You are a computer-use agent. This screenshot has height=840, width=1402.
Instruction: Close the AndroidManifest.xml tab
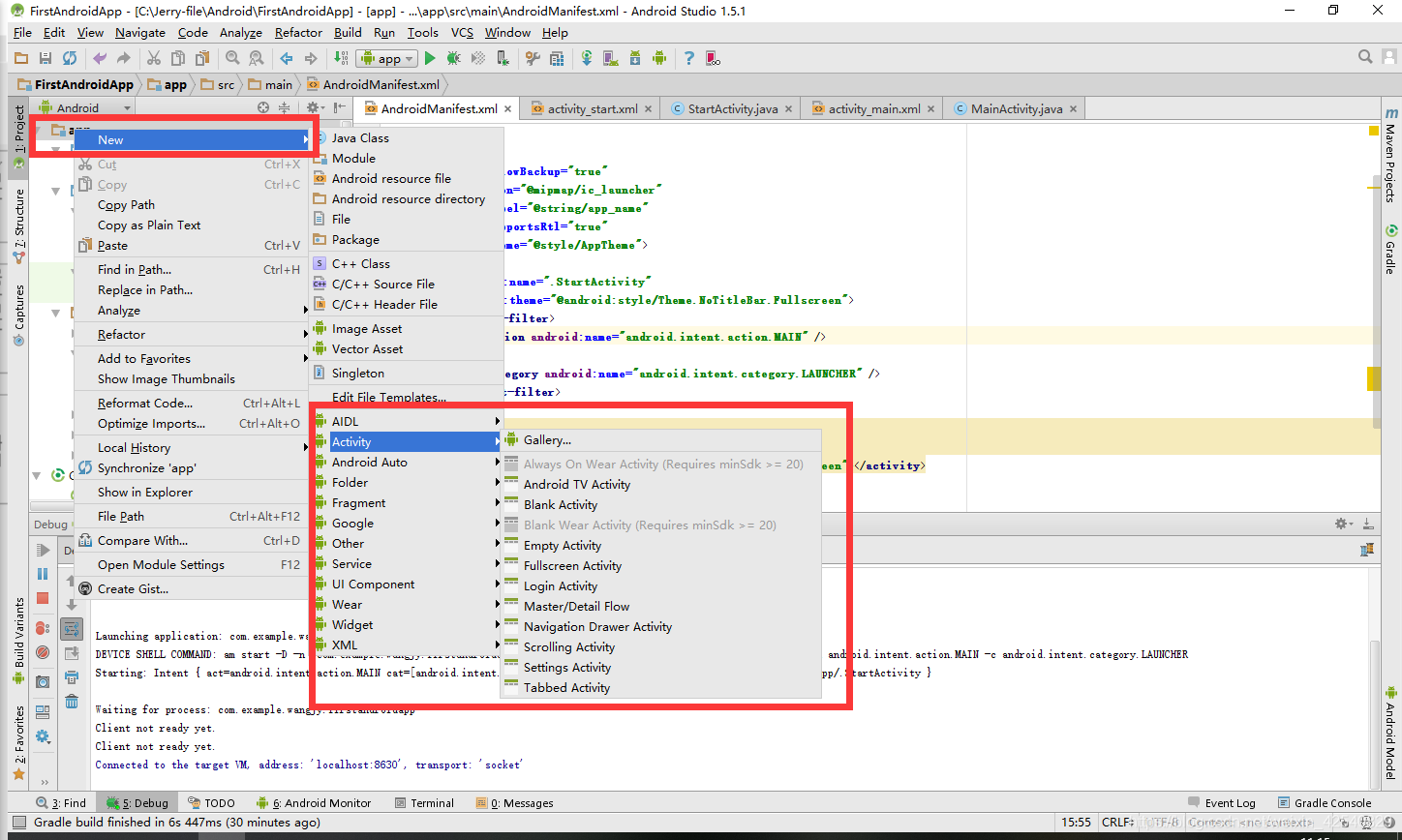tap(509, 109)
